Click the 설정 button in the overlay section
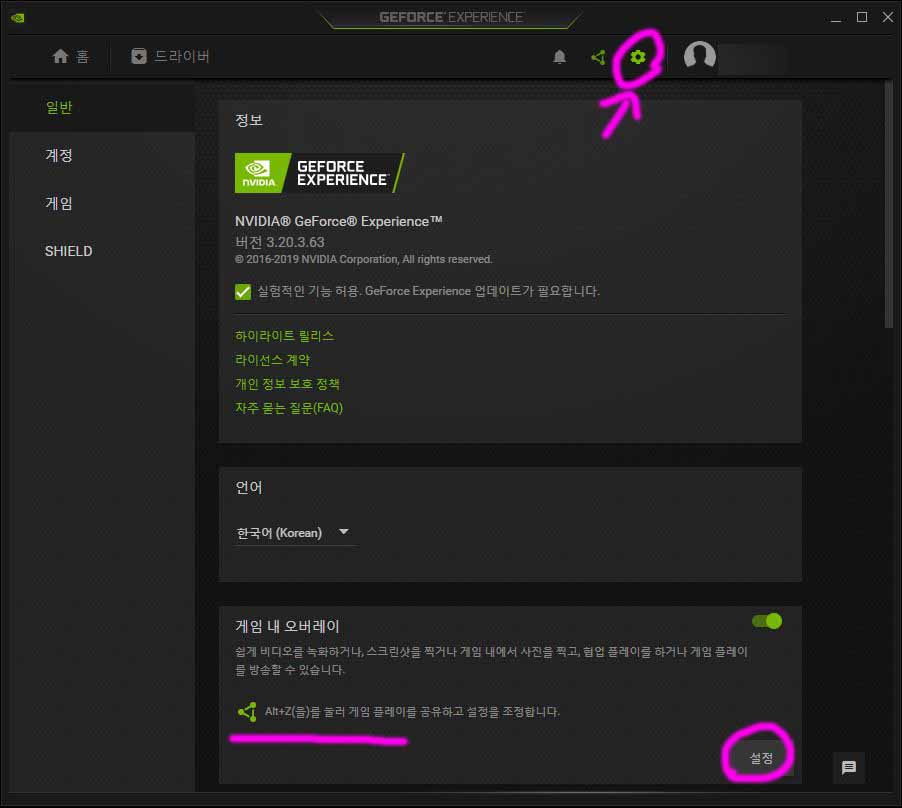Viewport: 902px width, 808px height. (760, 758)
